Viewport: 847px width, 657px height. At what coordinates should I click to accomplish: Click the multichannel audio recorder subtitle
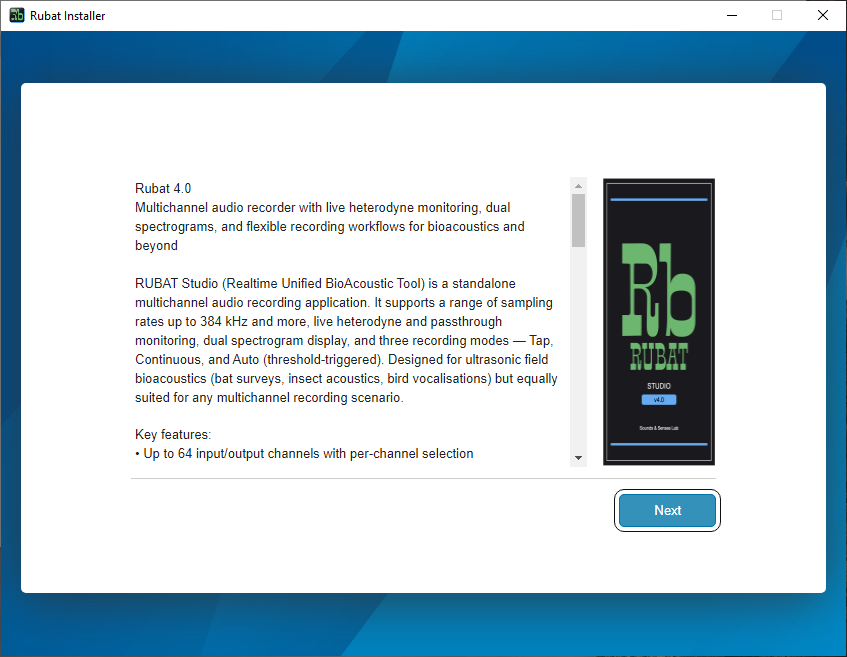point(345,225)
